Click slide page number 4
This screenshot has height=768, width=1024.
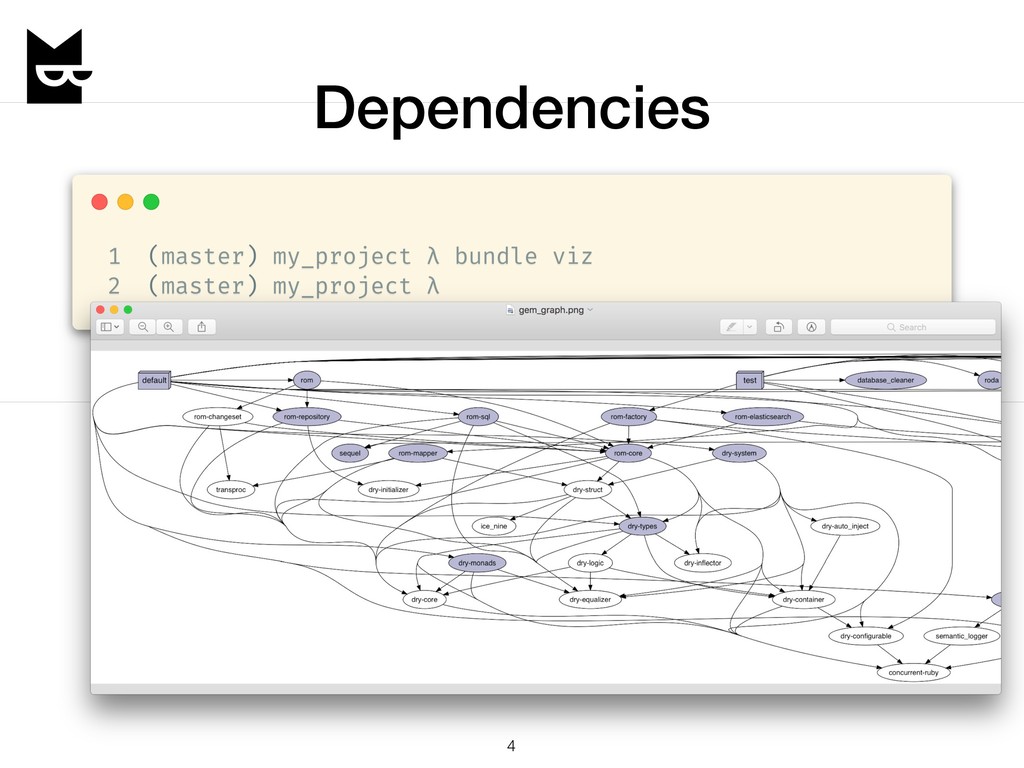click(x=511, y=746)
